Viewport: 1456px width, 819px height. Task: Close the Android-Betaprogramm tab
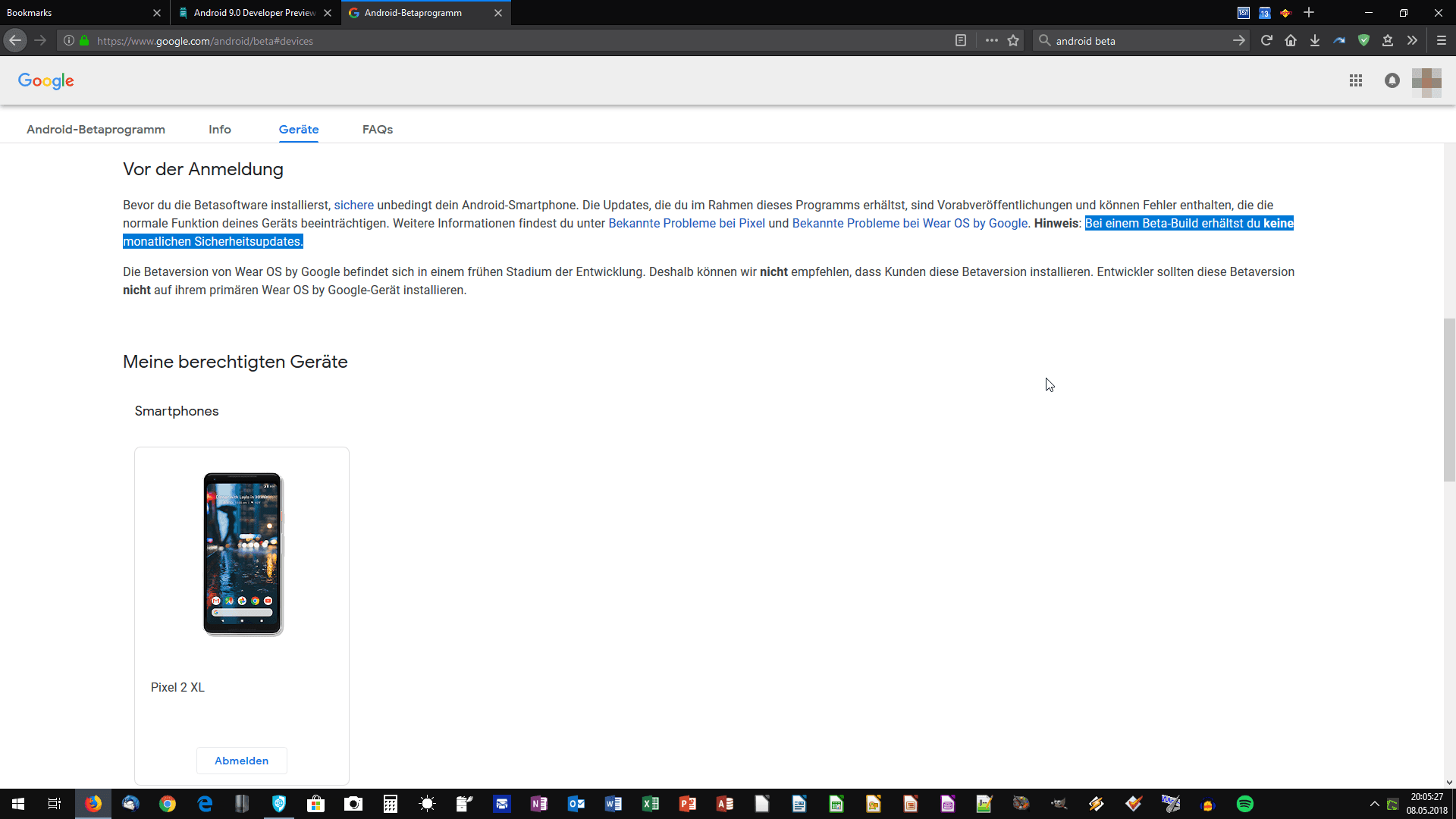pyautogui.click(x=498, y=13)
